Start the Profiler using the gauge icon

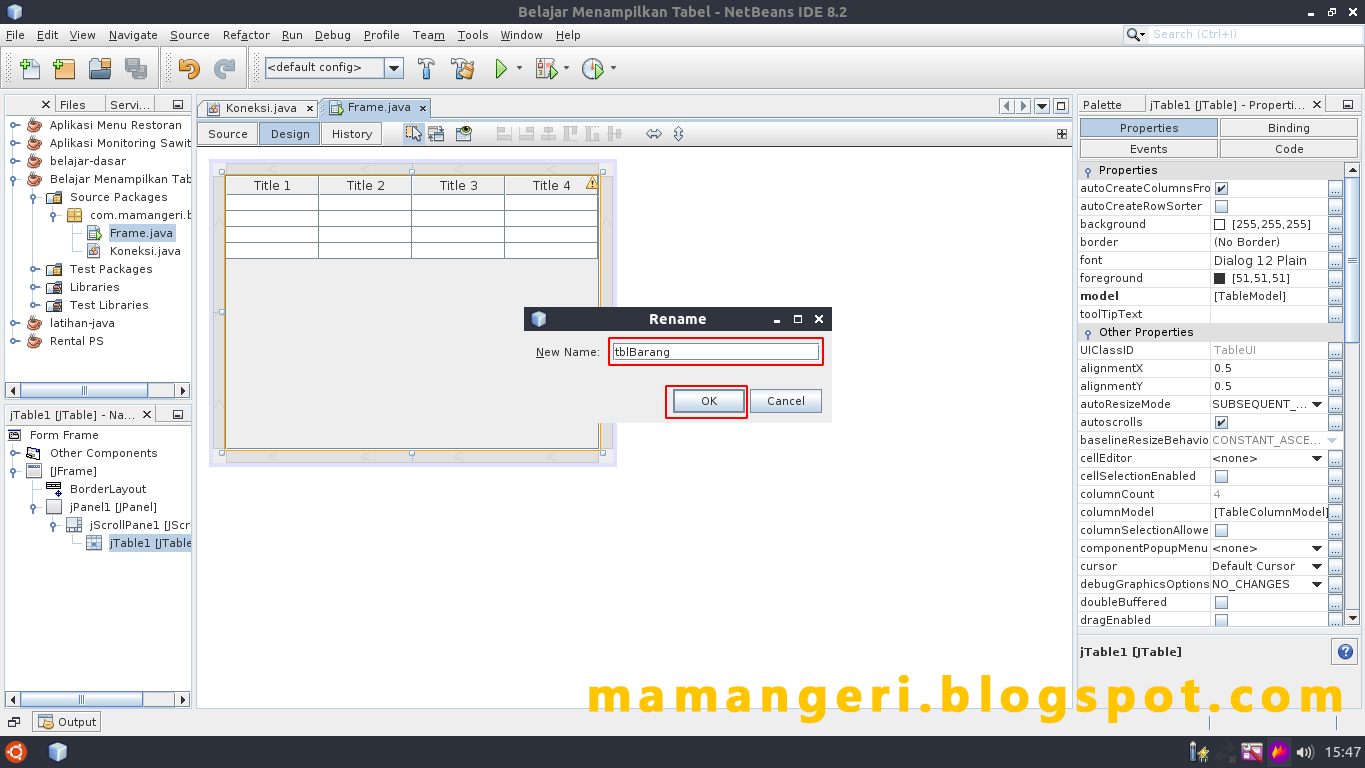(x=592, y=69)
